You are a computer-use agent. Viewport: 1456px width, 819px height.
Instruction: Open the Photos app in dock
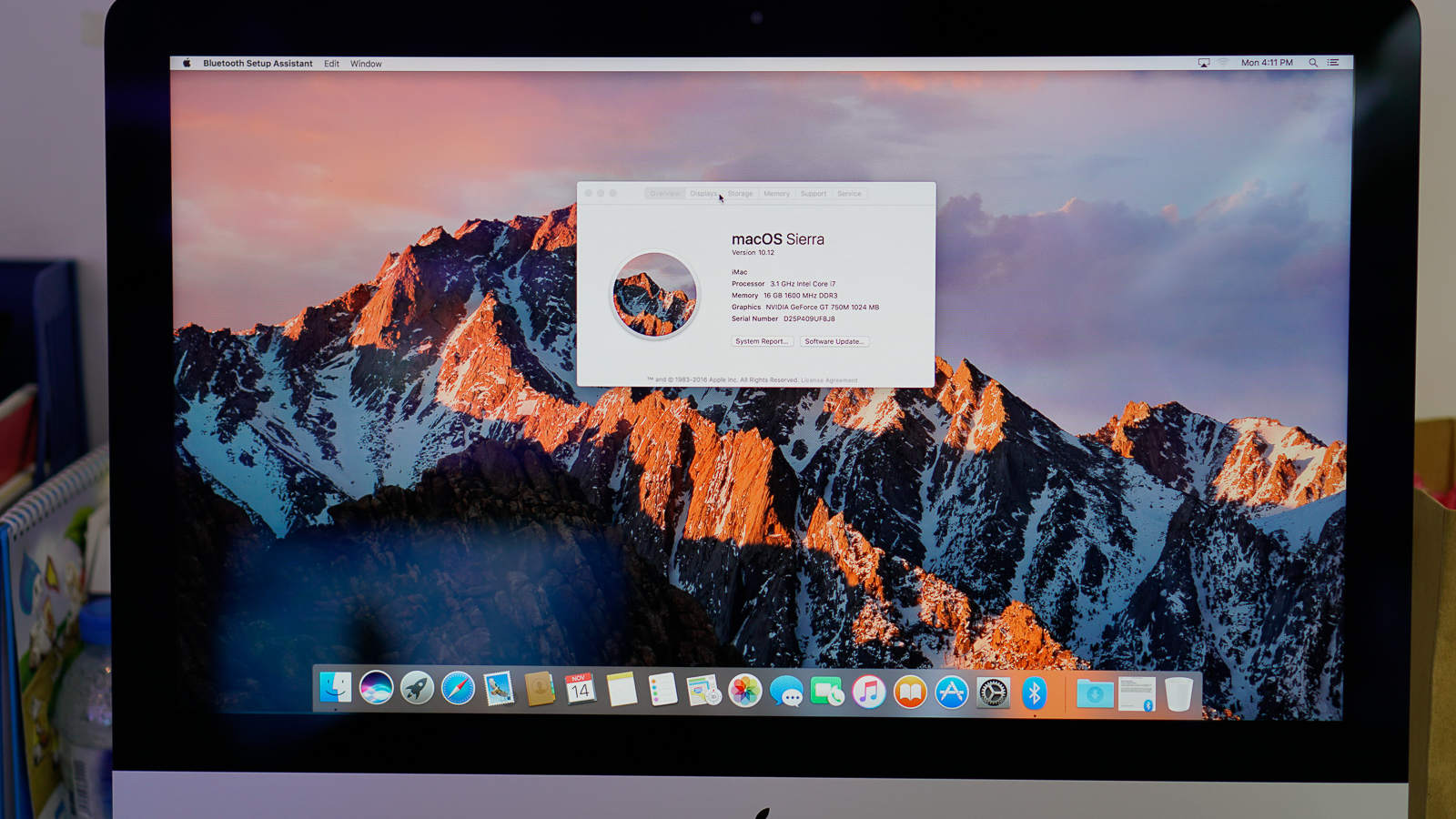click(x=744, y=692)
